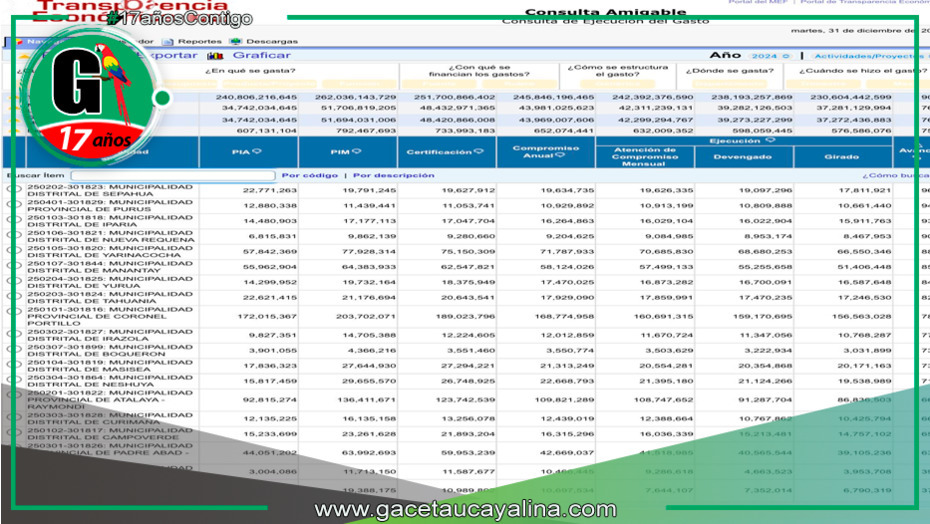The image size is (930, 524).
Task: Select radio for Distrital de Masisea
Action: 14,366
